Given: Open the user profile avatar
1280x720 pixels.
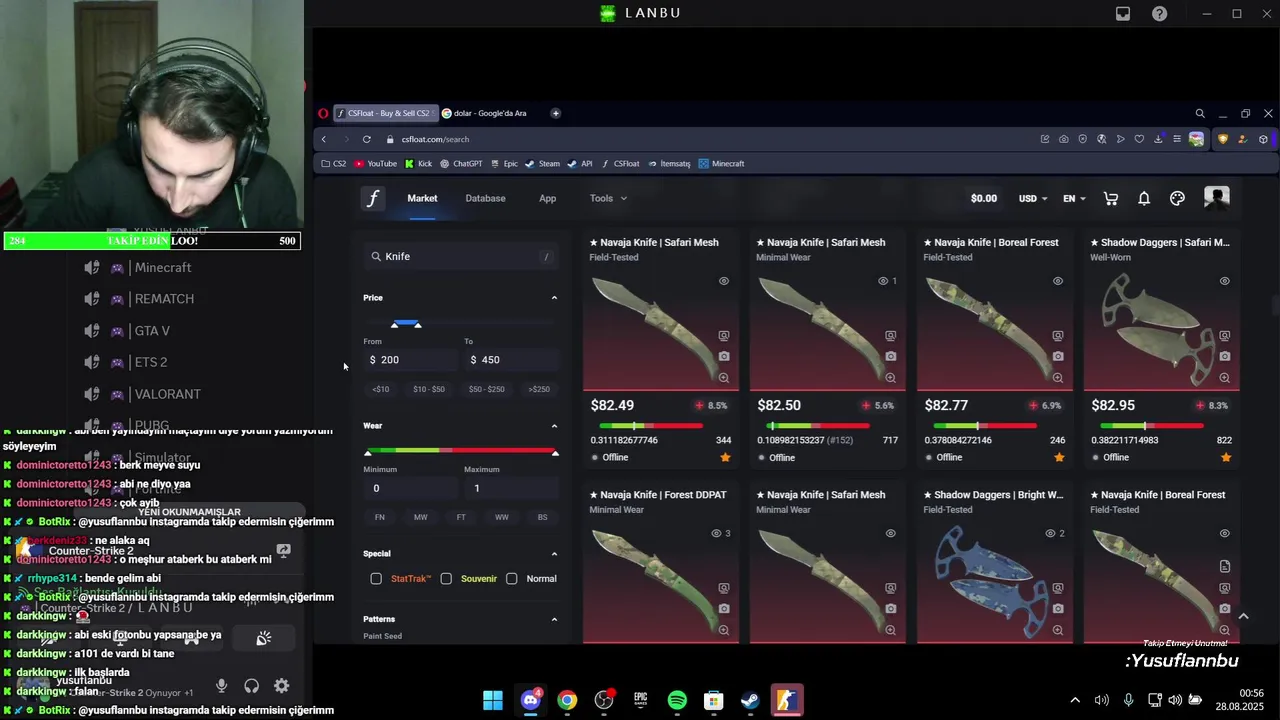Looking at the screenshot, I should point(1216,198).
